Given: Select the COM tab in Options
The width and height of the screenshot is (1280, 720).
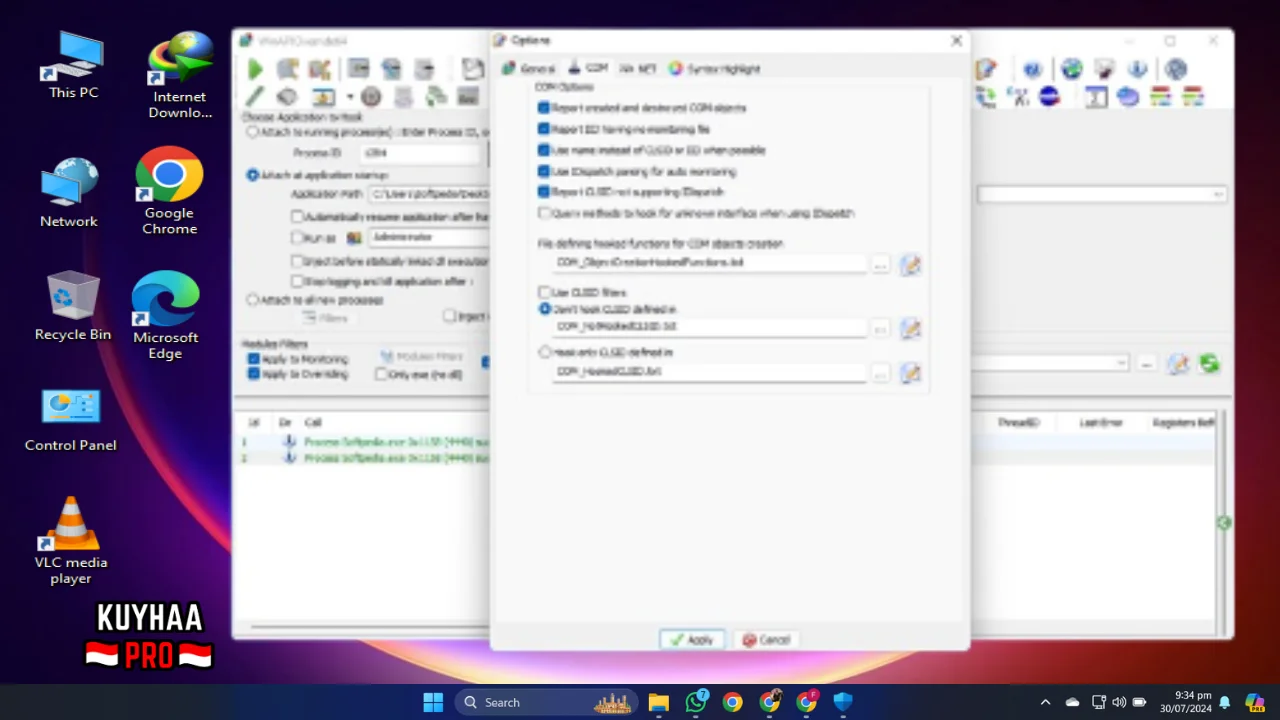Looking at the screenshot, I should 588,68.
